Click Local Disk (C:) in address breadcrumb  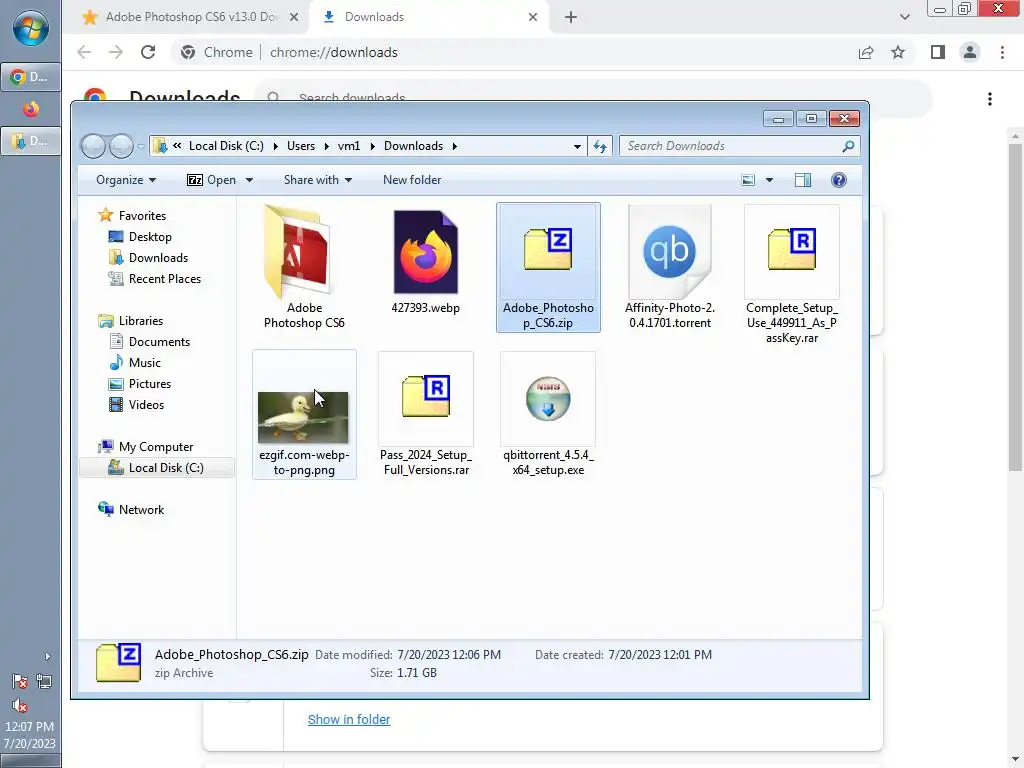[226, 146]
